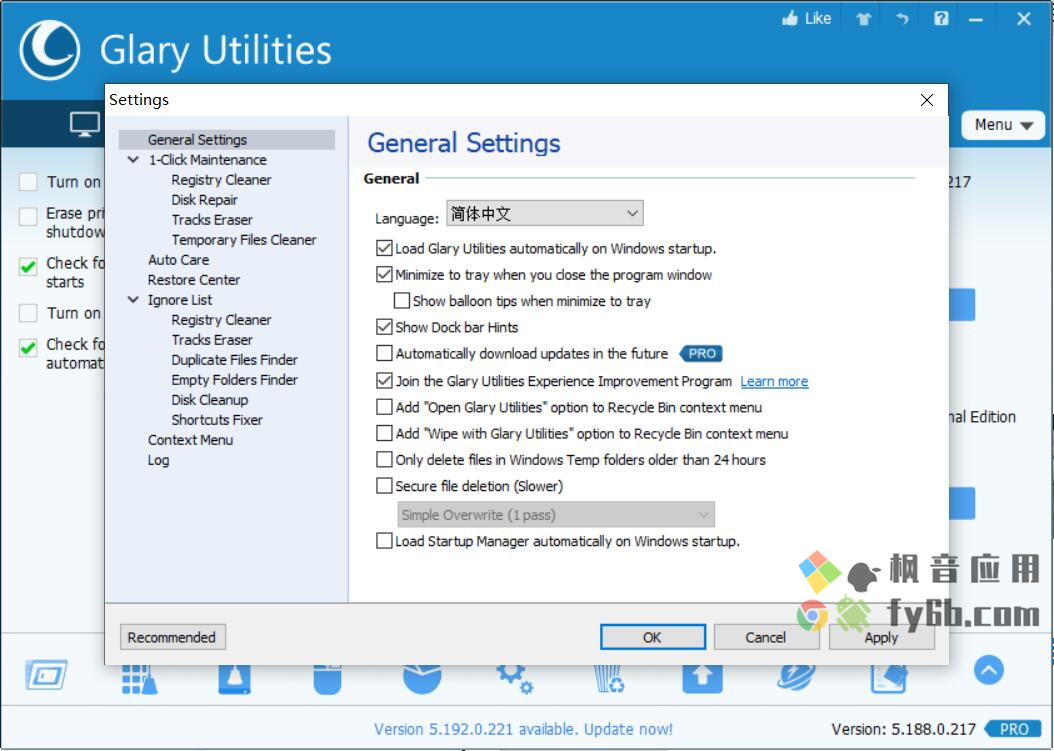Open Simple Overwrite (1 pass) dropdown

pyautogui.click(x=556, y=515)
